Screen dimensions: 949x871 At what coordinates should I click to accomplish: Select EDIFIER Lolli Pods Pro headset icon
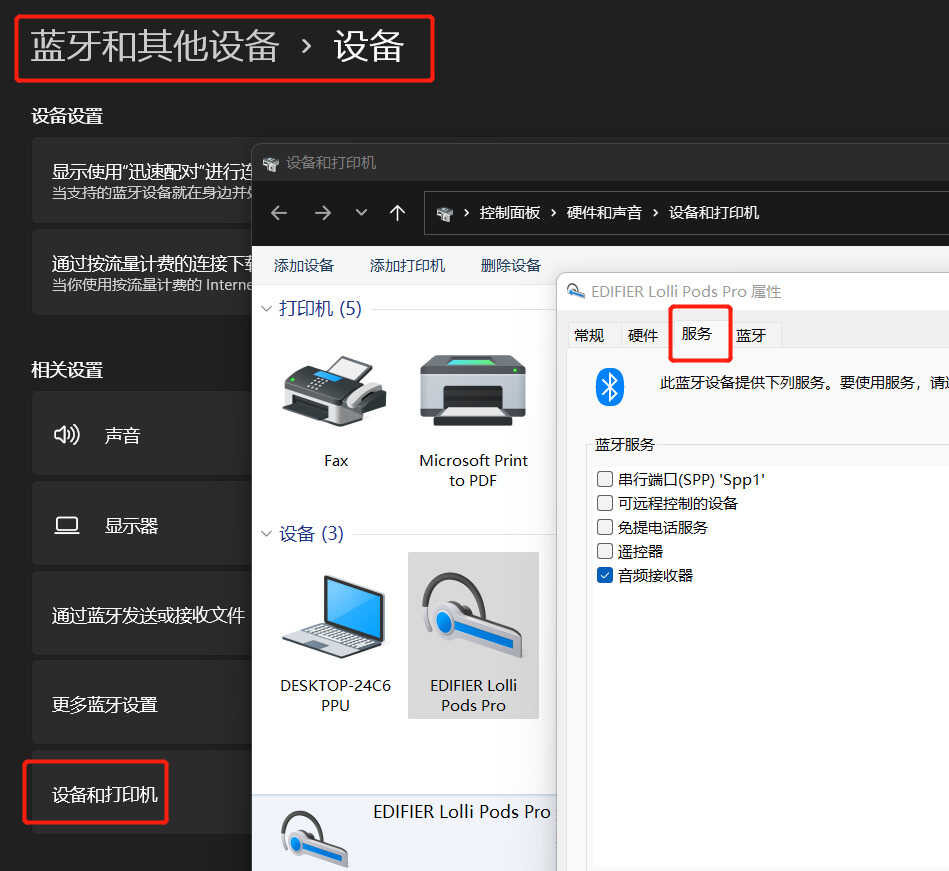coord(473,616)
